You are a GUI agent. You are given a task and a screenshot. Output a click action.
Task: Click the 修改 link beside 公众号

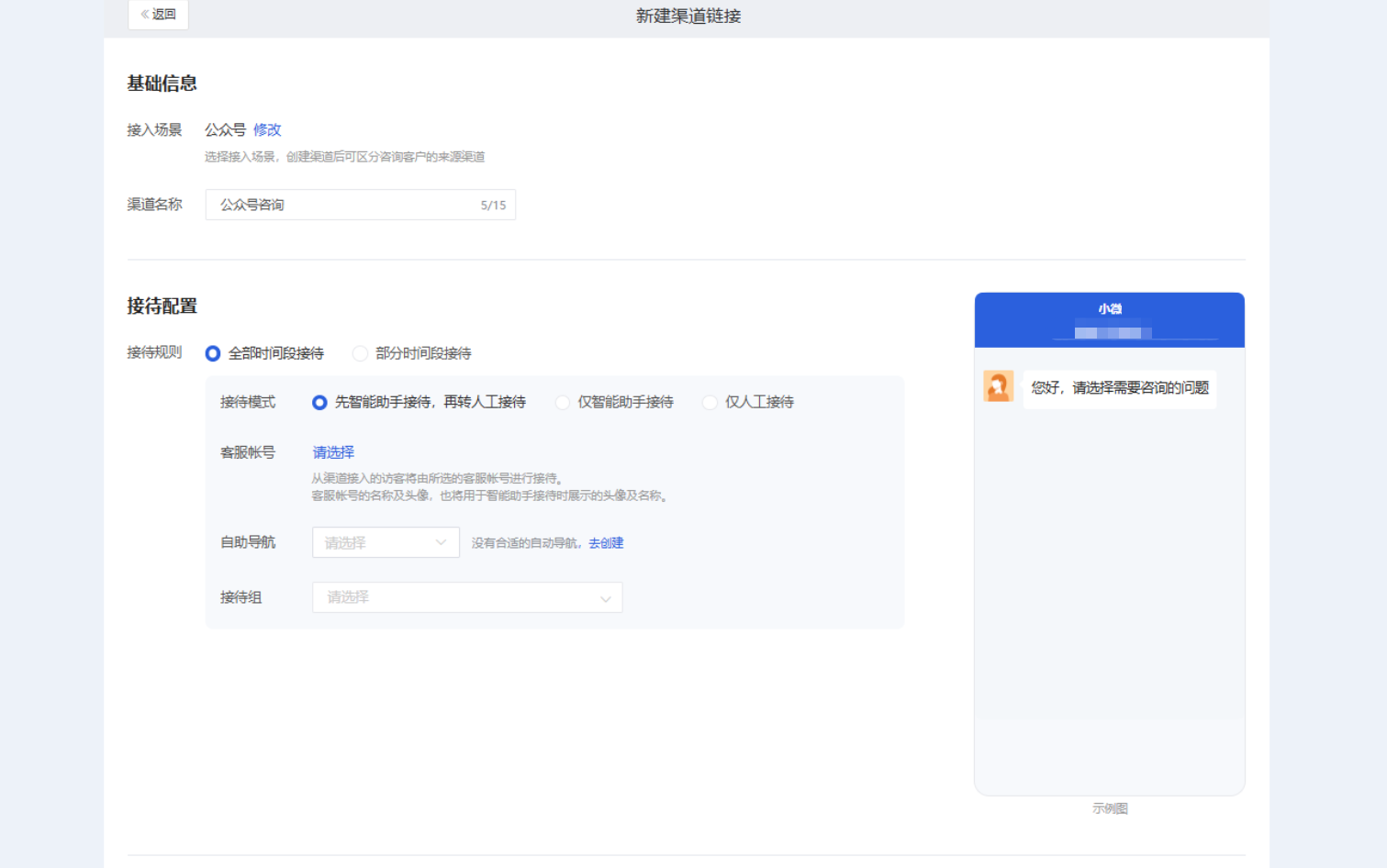point(267,130)
